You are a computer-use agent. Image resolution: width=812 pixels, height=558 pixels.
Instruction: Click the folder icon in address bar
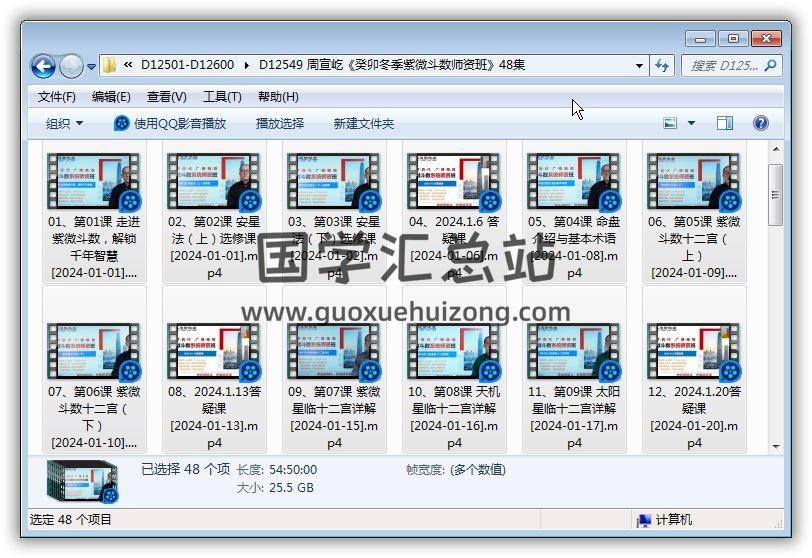tap(110, 66)
